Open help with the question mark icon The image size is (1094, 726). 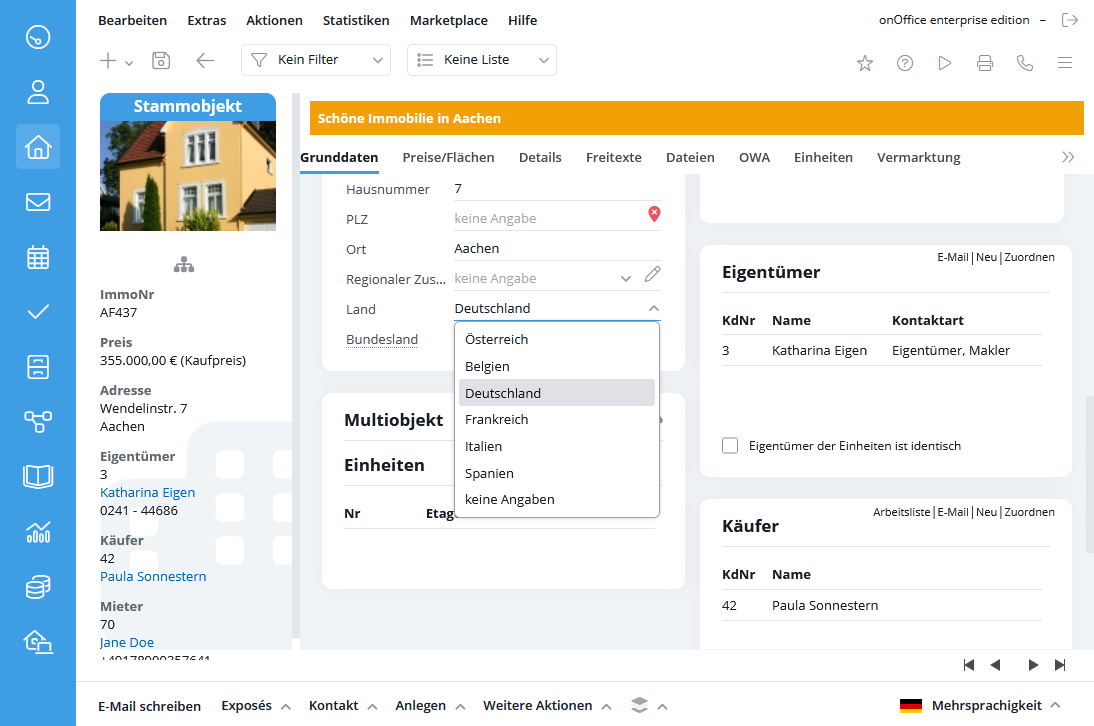pos(905,63)
